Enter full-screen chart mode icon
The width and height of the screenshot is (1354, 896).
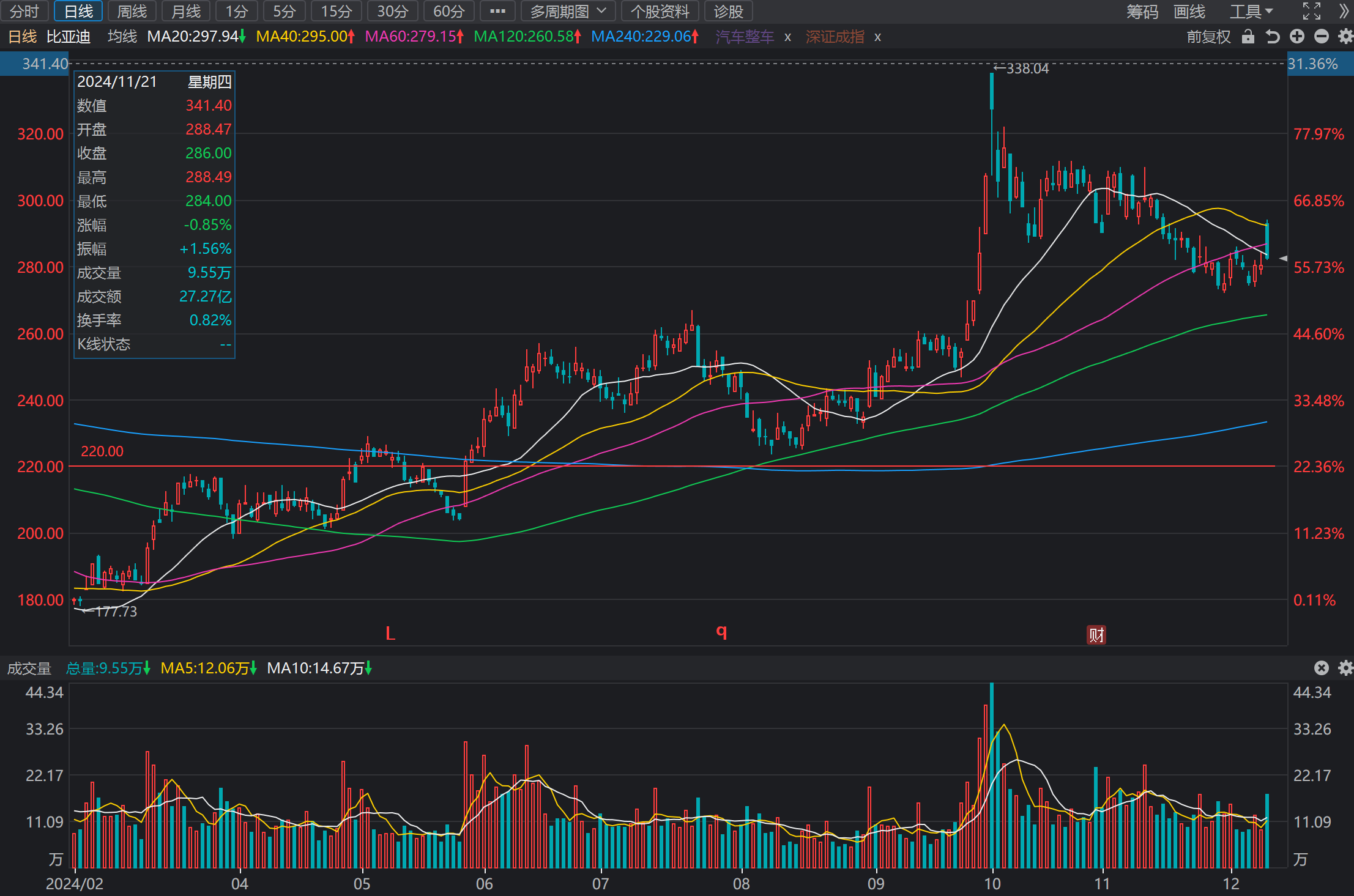coord(1311,11)
